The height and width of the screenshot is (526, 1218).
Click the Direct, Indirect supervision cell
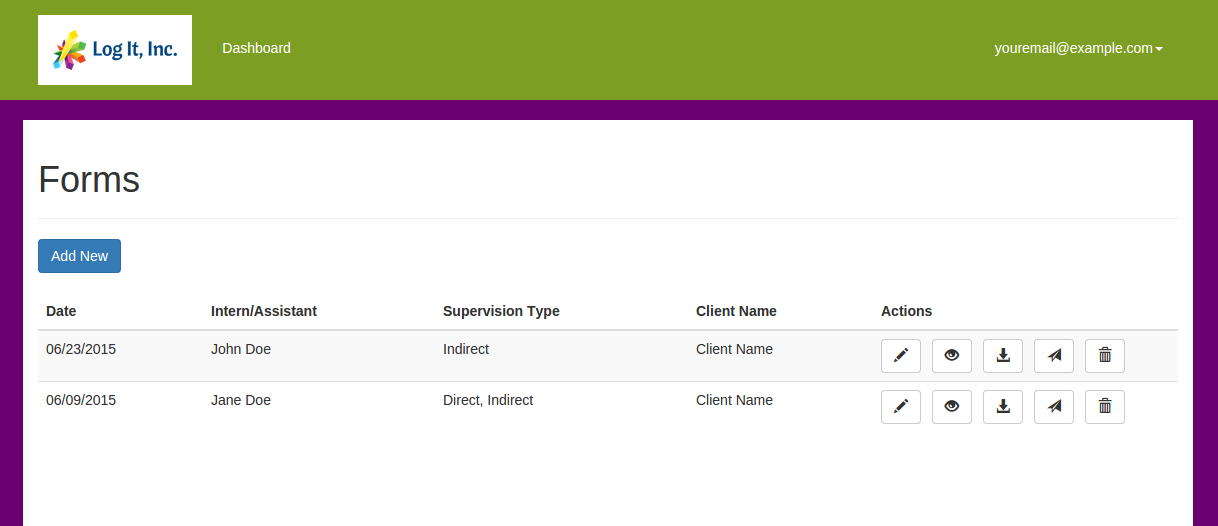488,400
